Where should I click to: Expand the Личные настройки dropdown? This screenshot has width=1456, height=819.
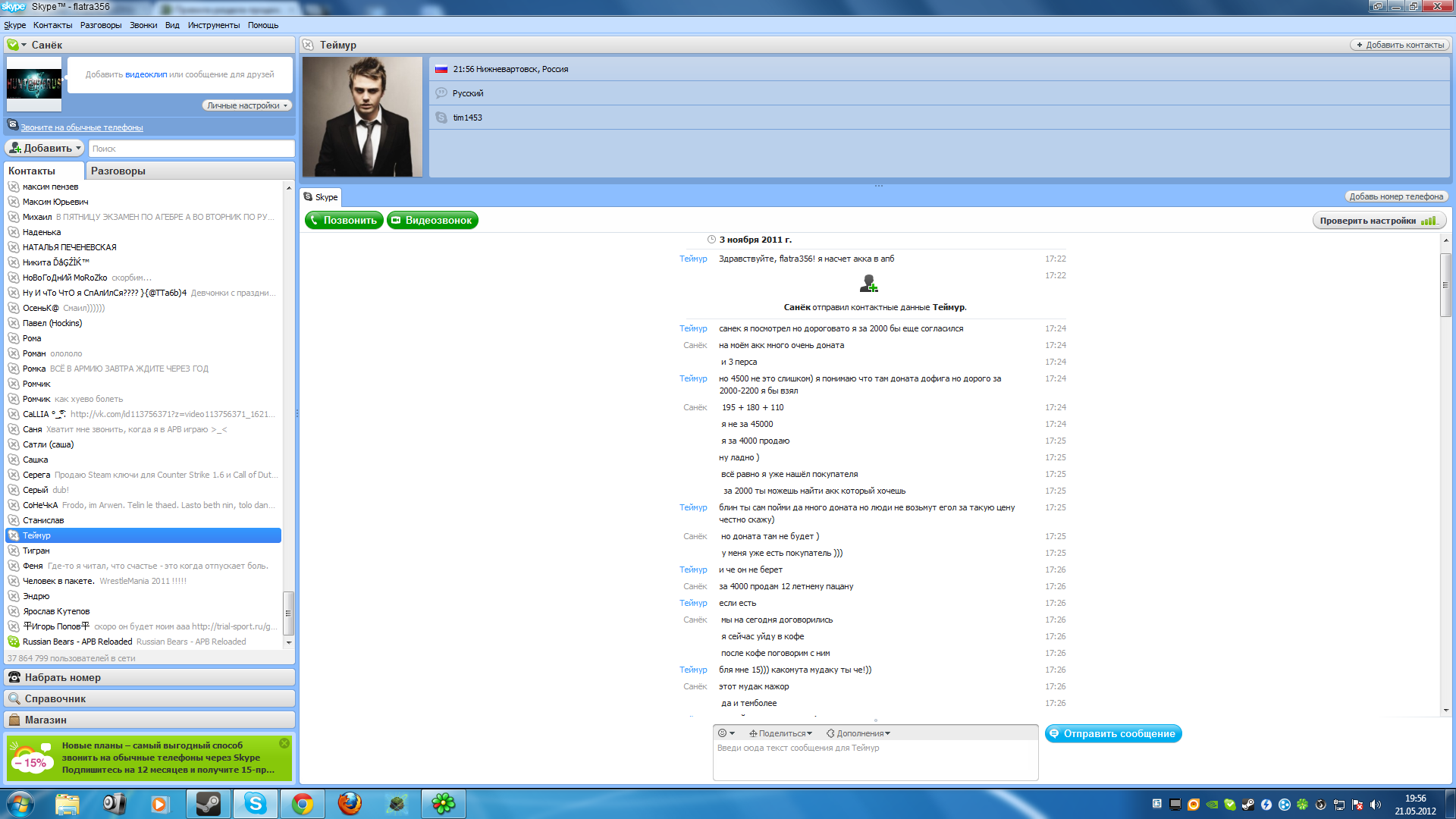[247, 105]
